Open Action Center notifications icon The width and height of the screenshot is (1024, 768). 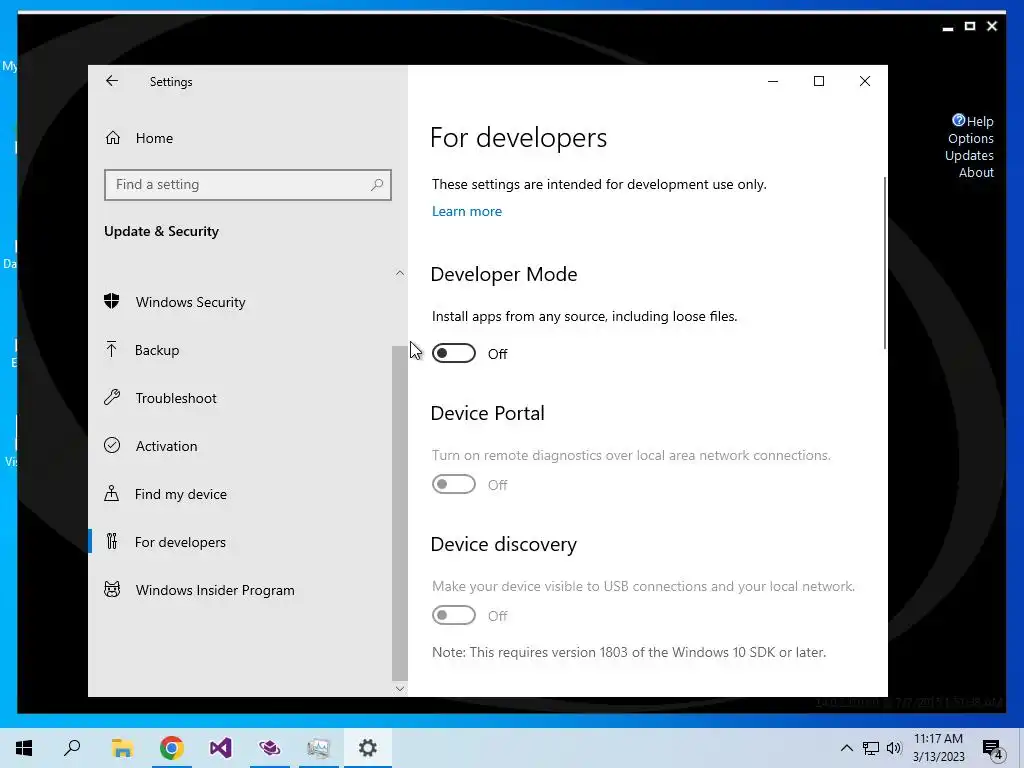(x=993, y=749)
